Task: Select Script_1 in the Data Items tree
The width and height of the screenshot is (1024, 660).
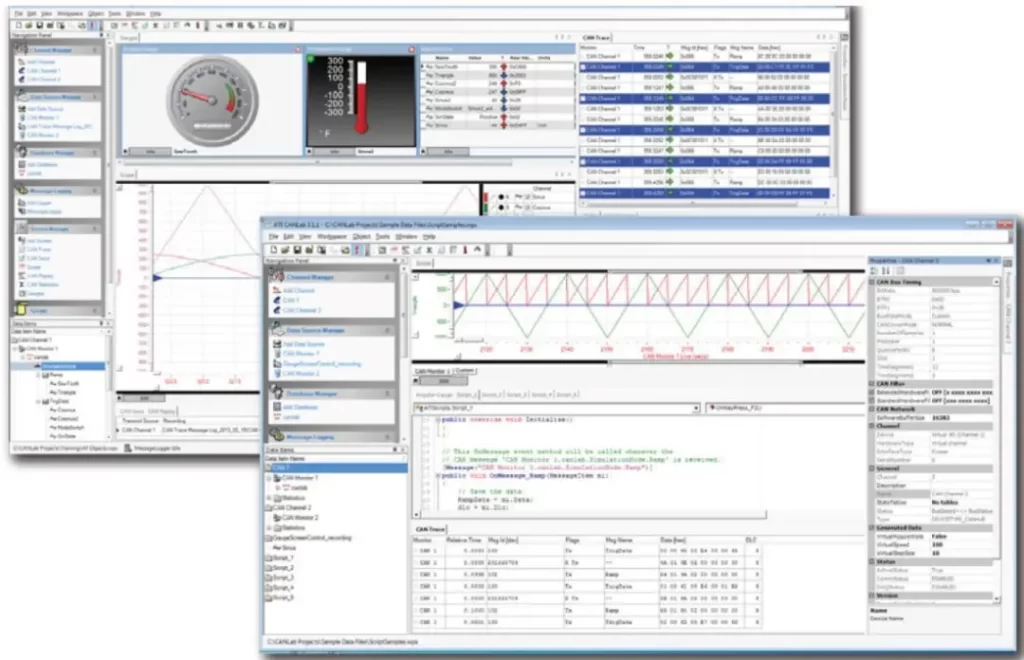Action: 285,558
